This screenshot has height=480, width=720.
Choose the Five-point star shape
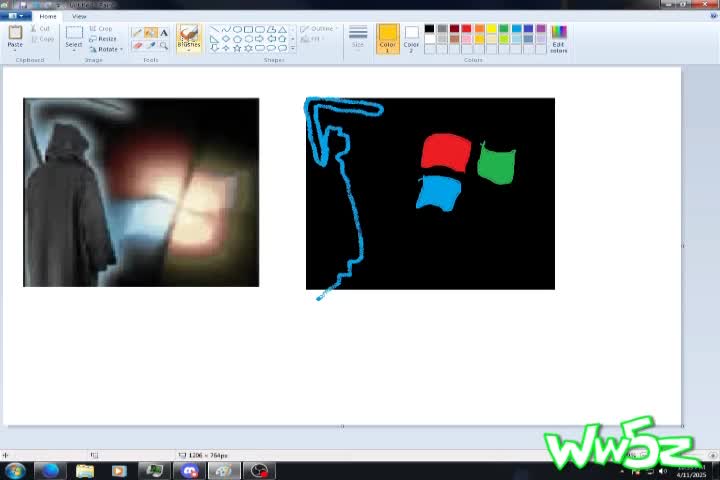237,48
